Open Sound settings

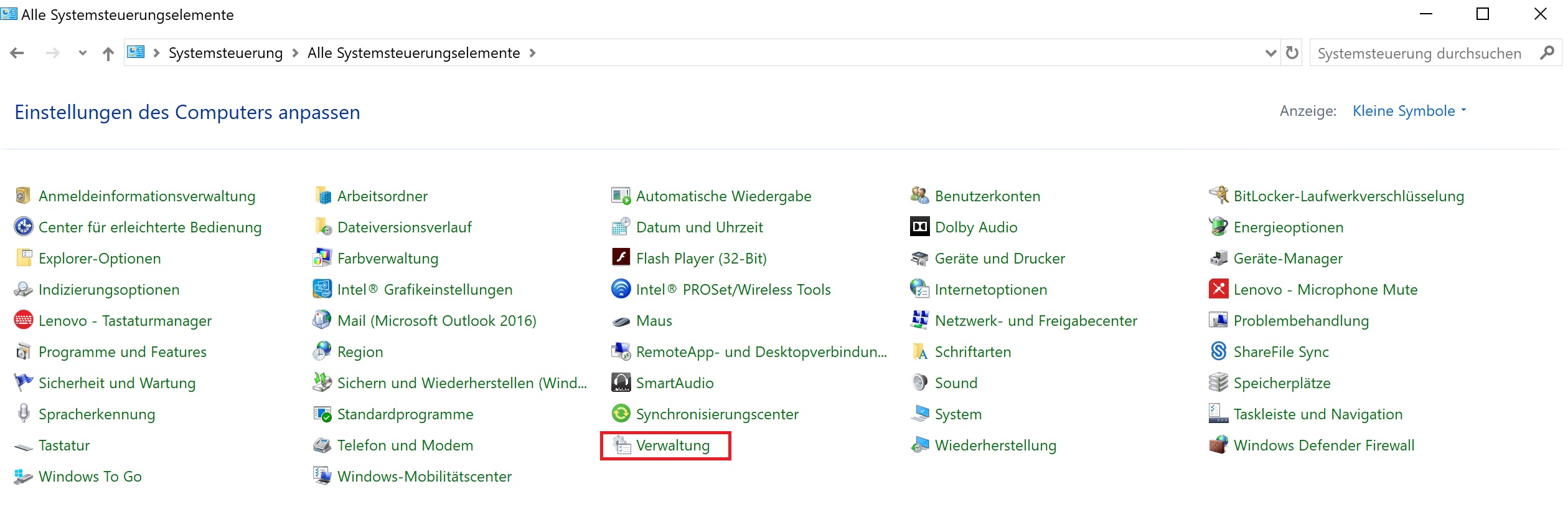pos(956,383)
